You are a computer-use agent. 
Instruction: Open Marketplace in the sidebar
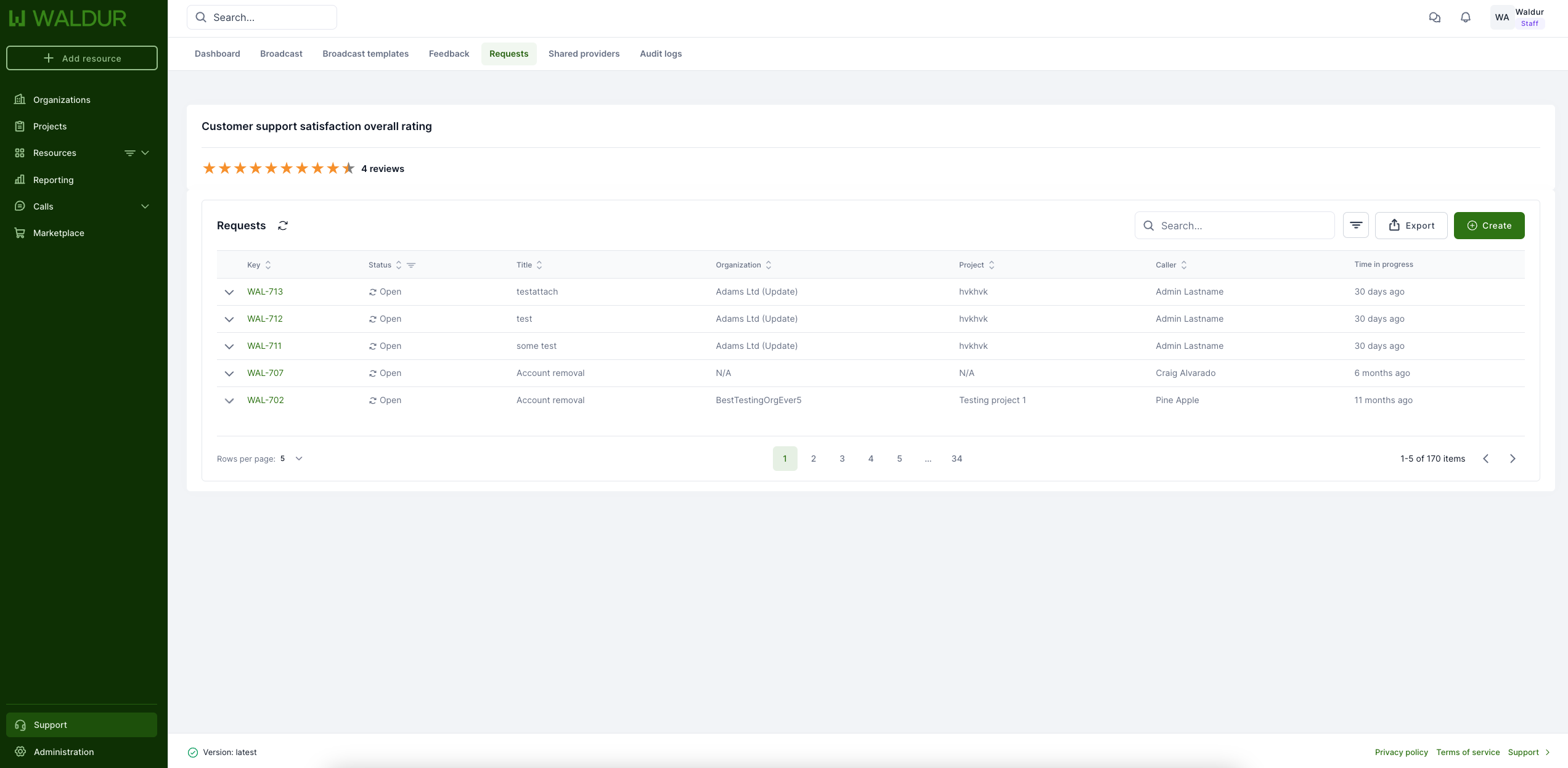coord(59,233)
